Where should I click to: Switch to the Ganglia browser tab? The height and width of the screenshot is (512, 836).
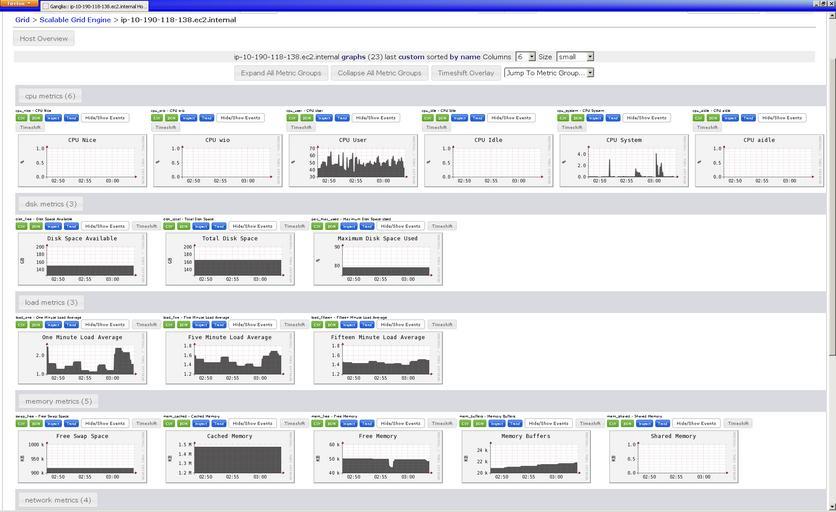tap(97, 5)
